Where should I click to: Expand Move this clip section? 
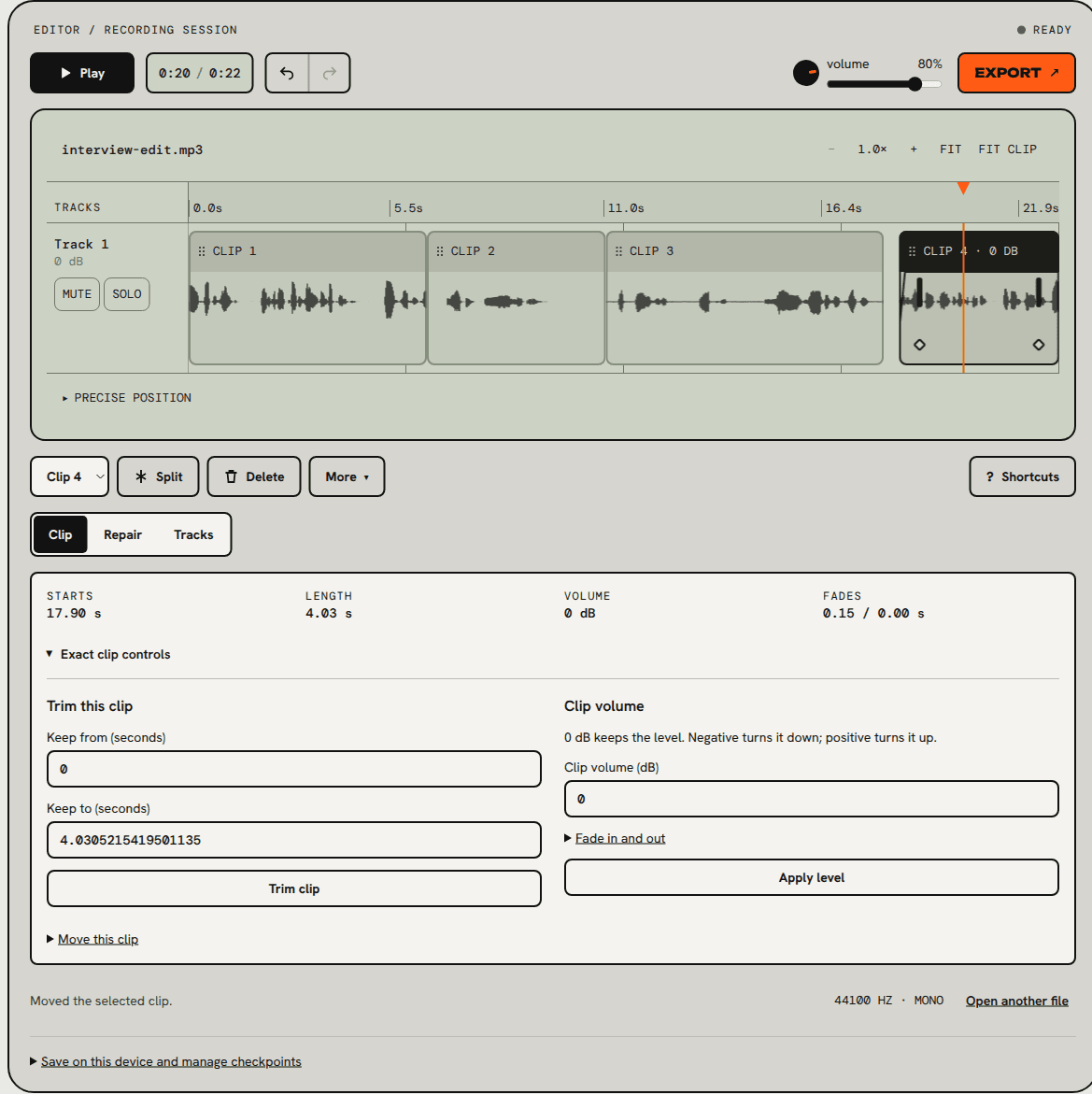pos(92,939)
